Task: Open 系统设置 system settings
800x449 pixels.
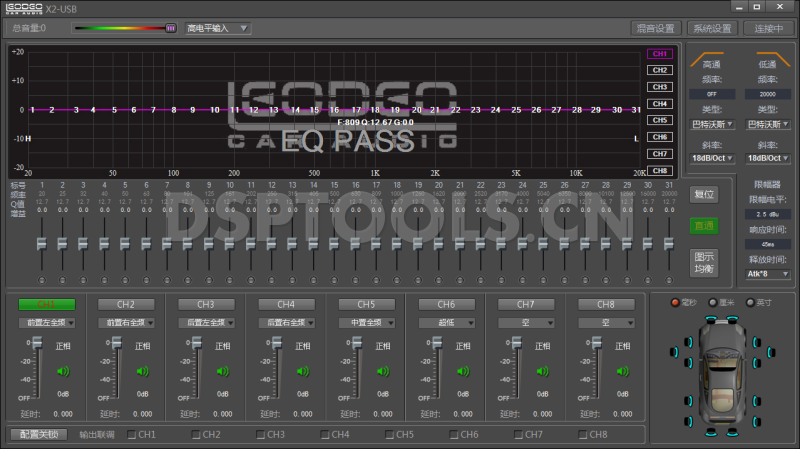Action: pos(712,29)
